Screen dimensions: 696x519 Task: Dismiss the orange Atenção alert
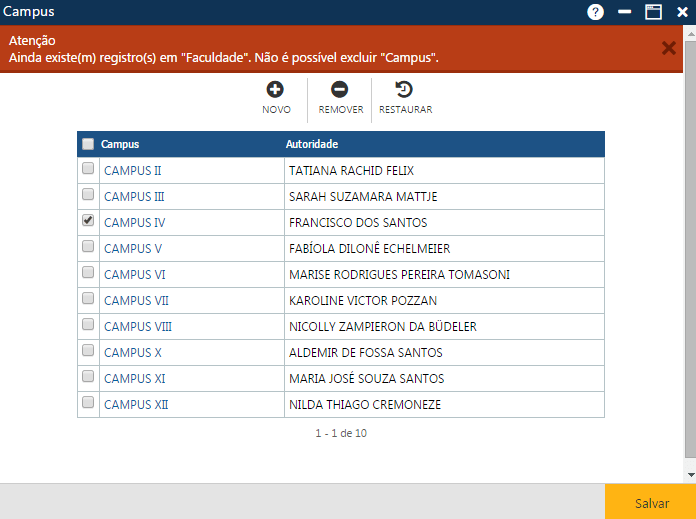pos(669,48)
